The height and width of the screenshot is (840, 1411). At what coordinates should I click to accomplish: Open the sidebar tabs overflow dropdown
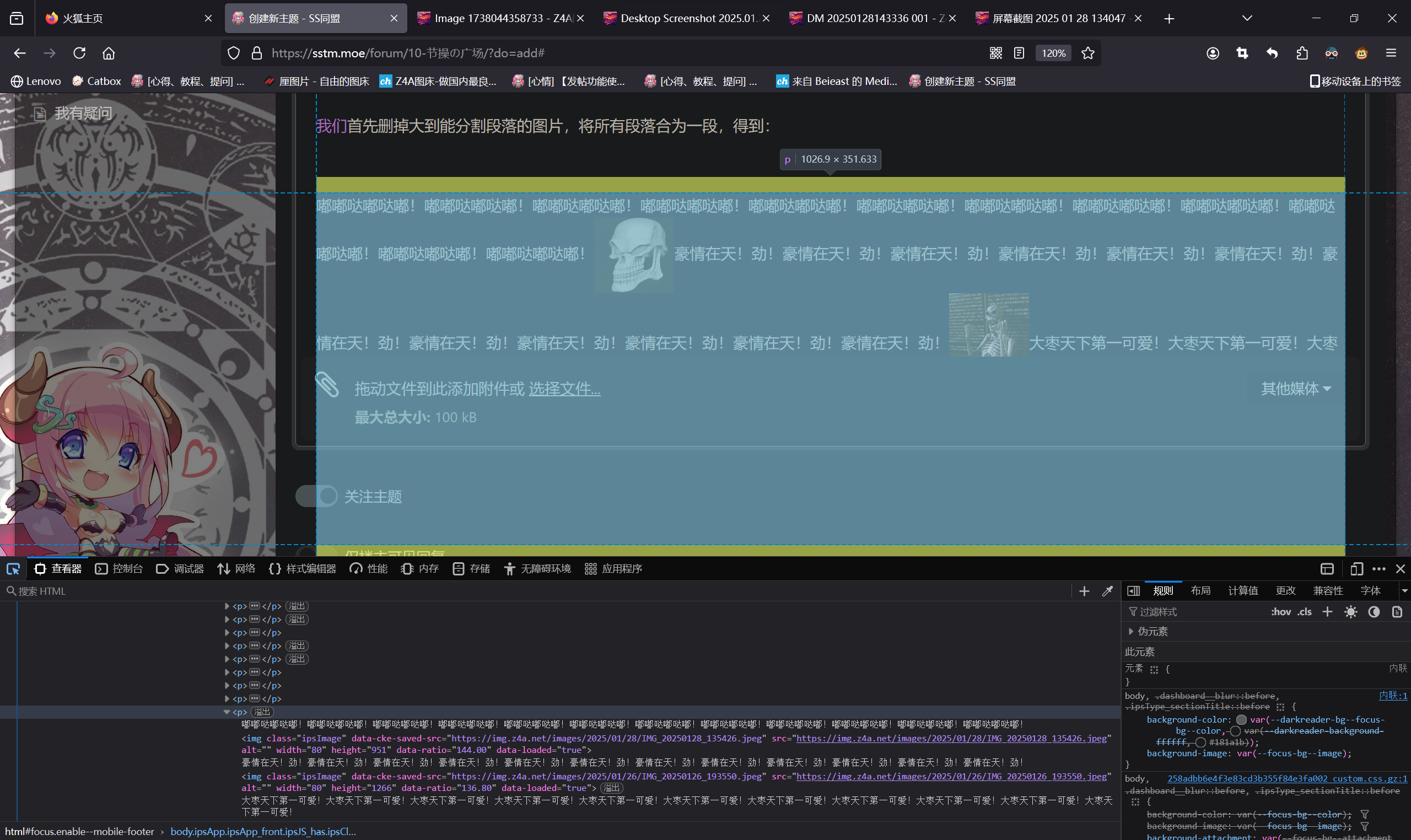tap(1404, 591)
